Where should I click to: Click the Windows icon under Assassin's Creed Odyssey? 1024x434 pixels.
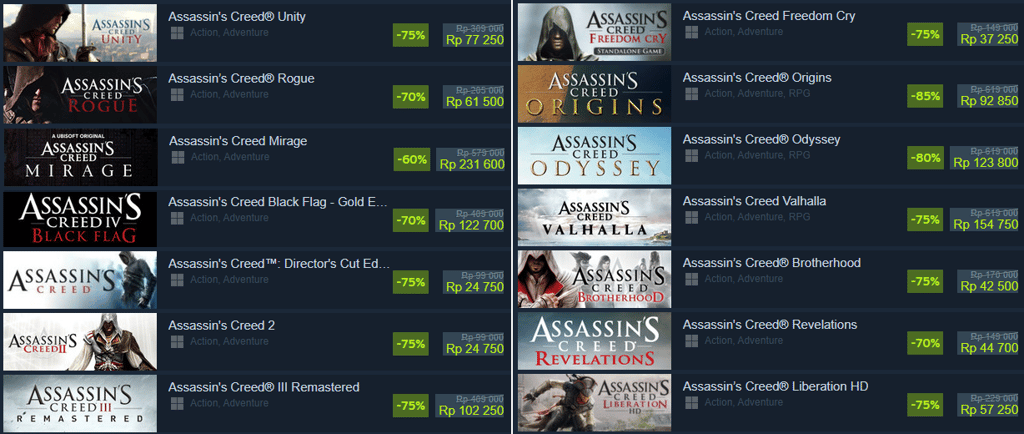[x=690, y=155]
